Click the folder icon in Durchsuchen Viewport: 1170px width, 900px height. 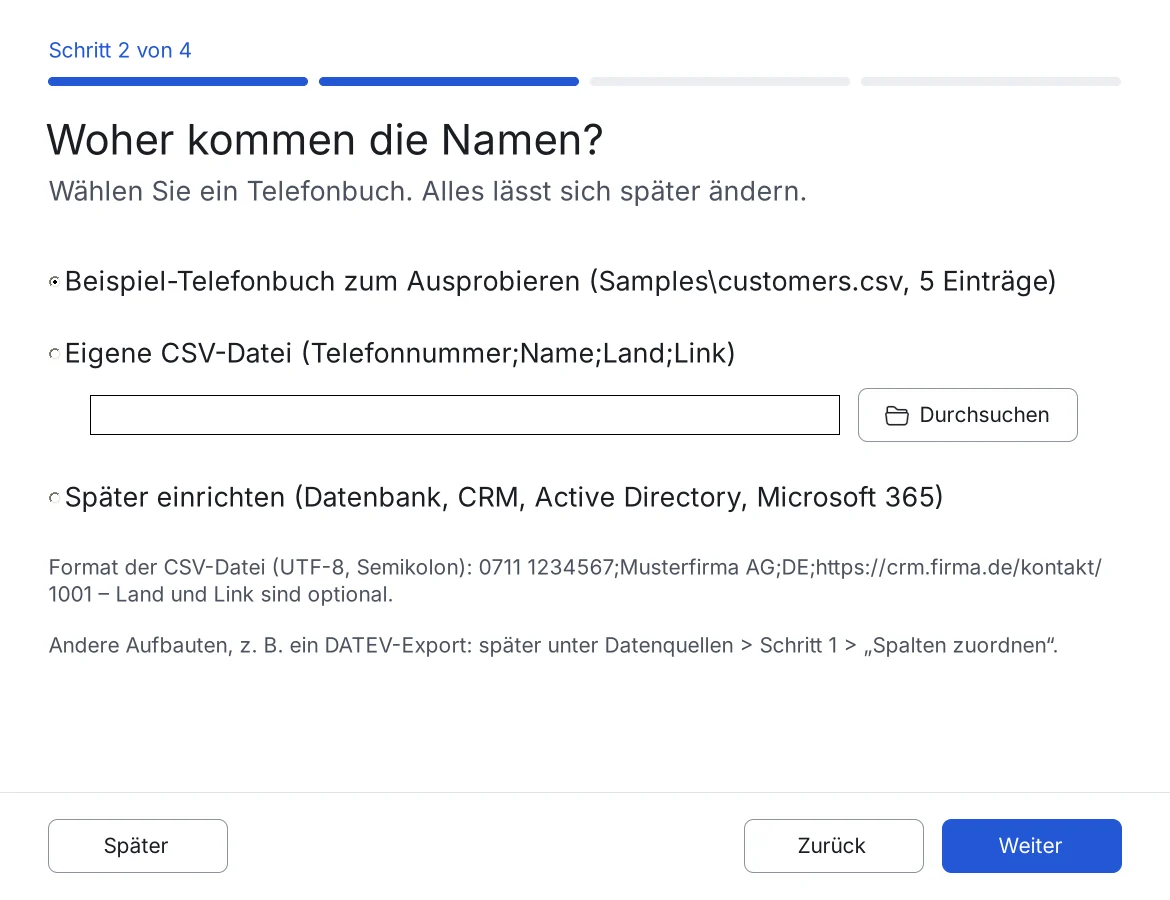(897, 416)
